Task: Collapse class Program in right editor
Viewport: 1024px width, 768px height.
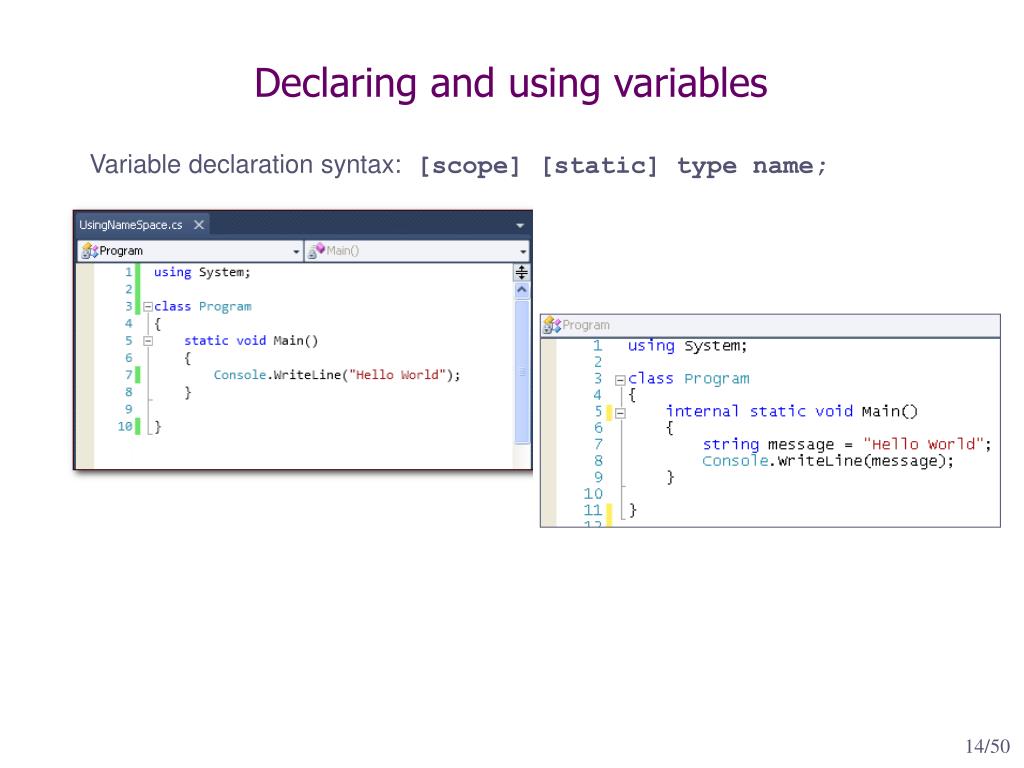Action: (620, 379)
